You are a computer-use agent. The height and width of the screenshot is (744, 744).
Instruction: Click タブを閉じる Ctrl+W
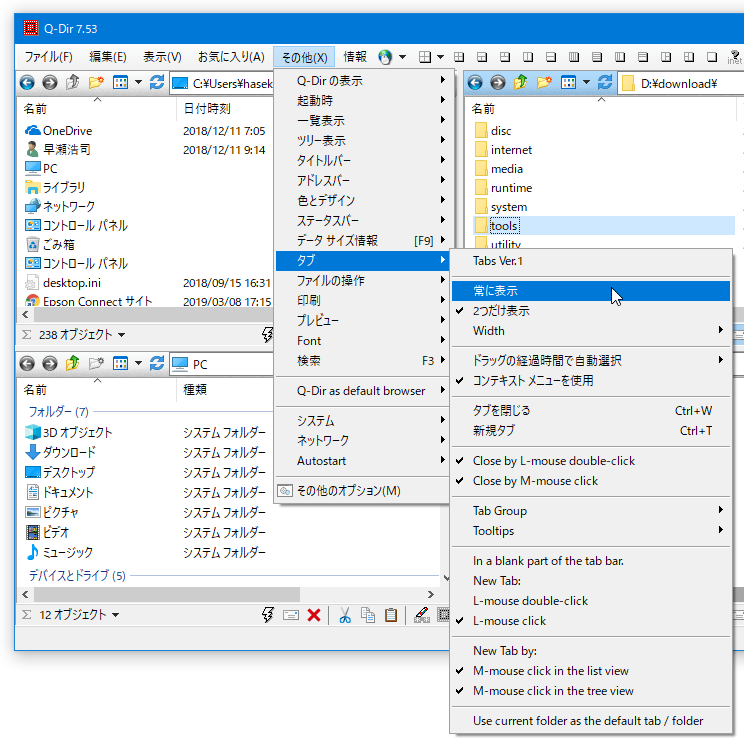pyautogui.click(x=591, y=410)
